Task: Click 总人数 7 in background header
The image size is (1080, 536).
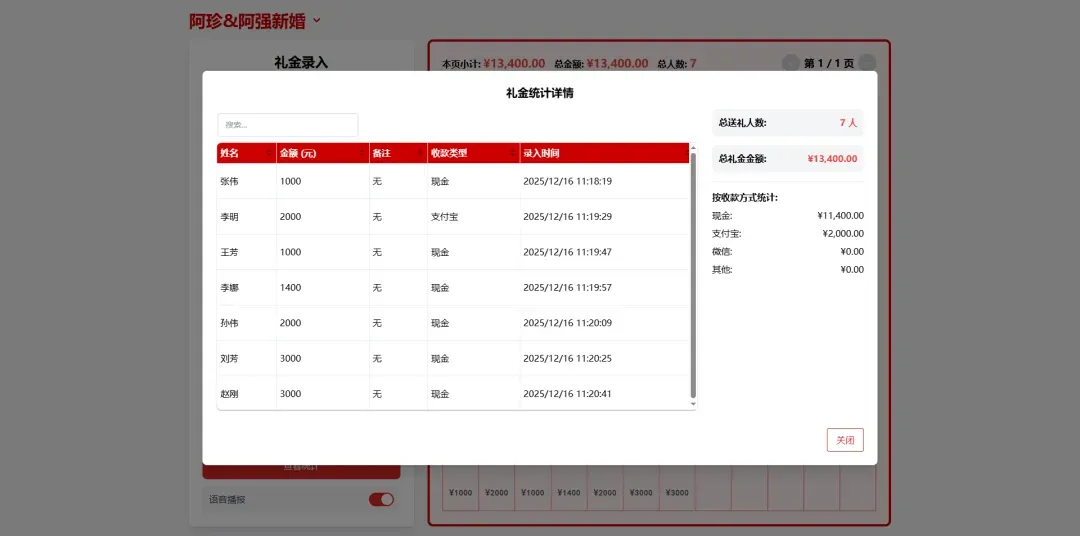Action: (677, 63)
